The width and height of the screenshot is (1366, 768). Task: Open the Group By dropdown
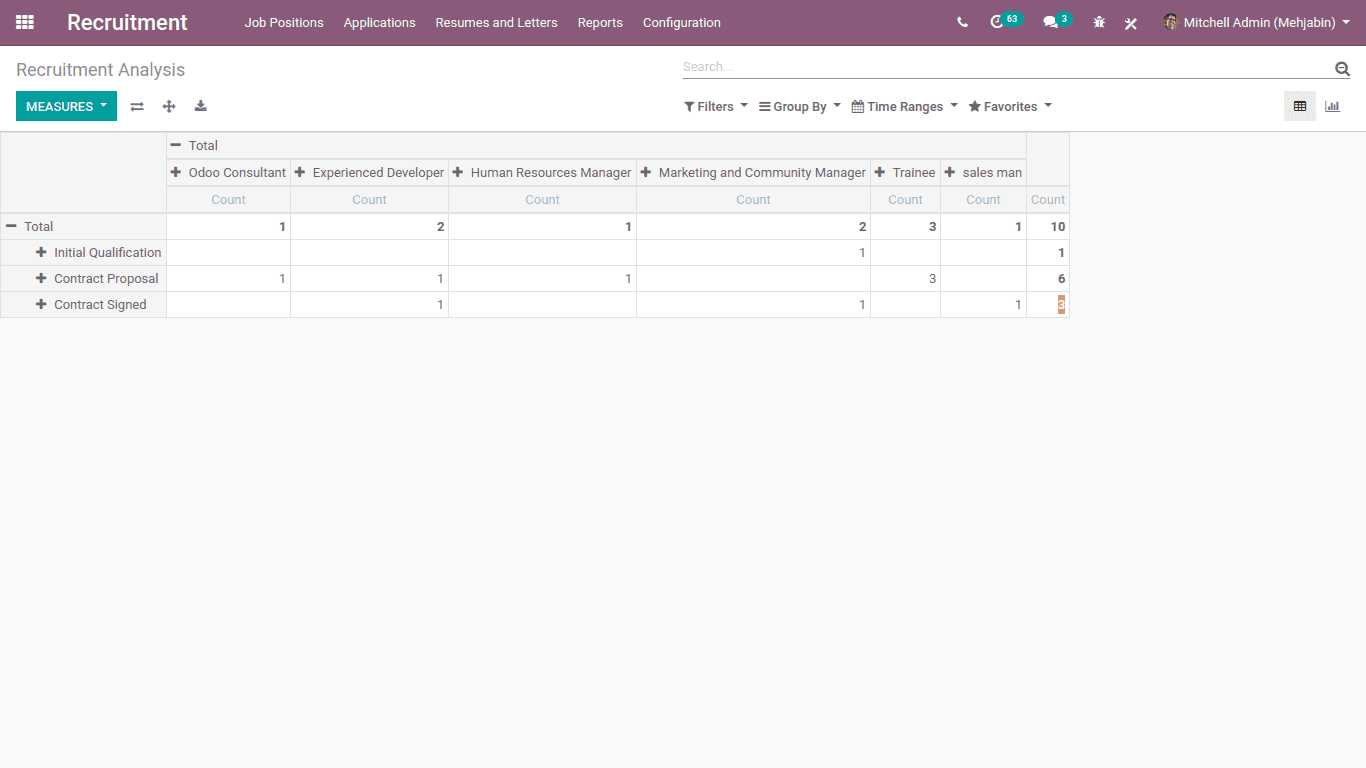click(x=800, y=107)
